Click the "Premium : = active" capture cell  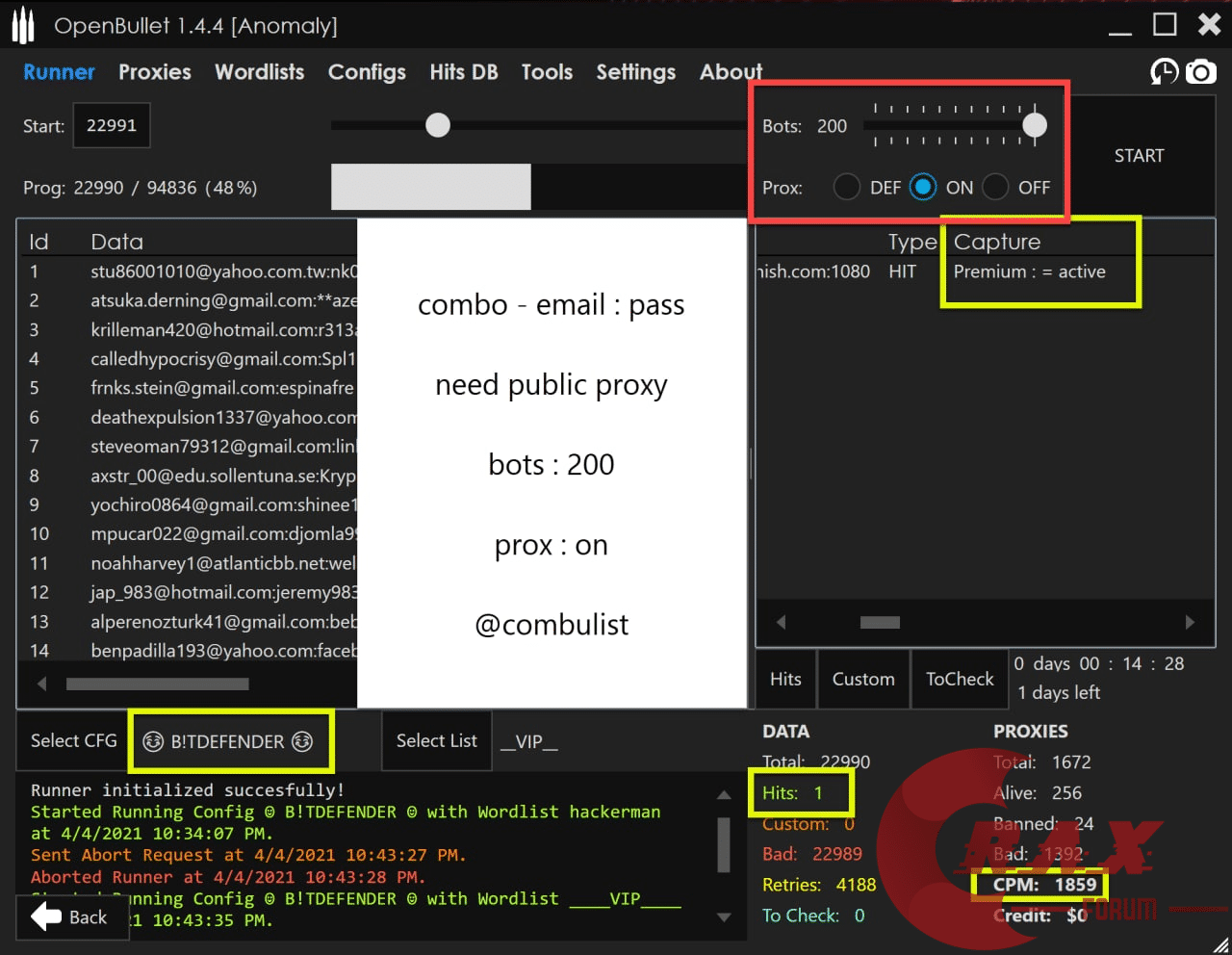1030,271
